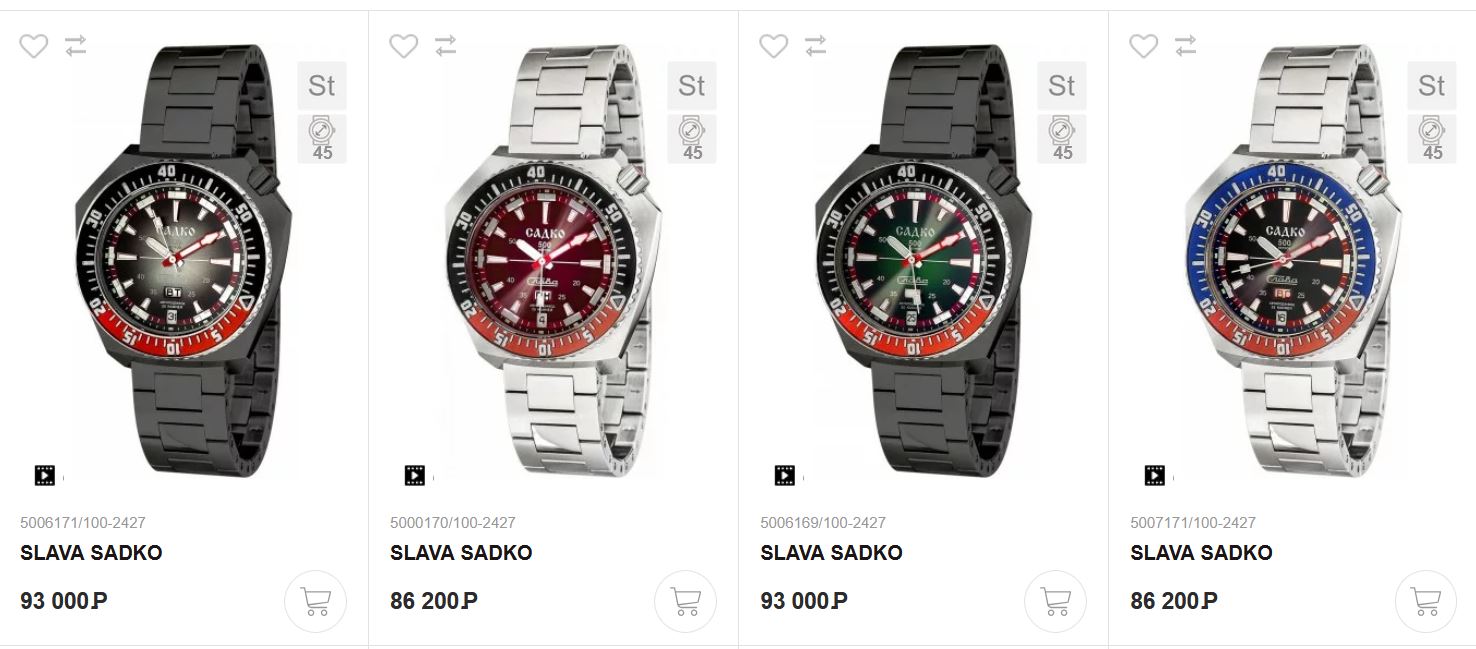Screen dimensions: 1476x649
Task: Click the St steel badge on first watch
Action: [322, 86]
